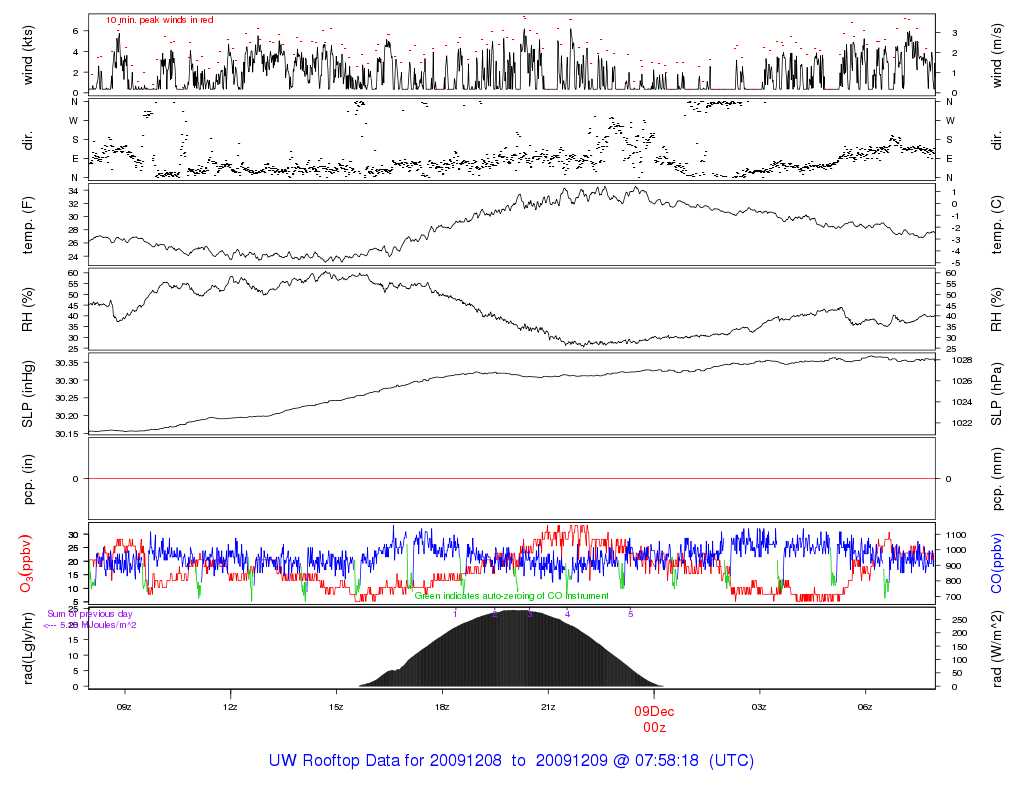The width and height of the screenshot is (1024, 800).
Task: Click the '30.15' pressure tick value
Action: point(67,434)
